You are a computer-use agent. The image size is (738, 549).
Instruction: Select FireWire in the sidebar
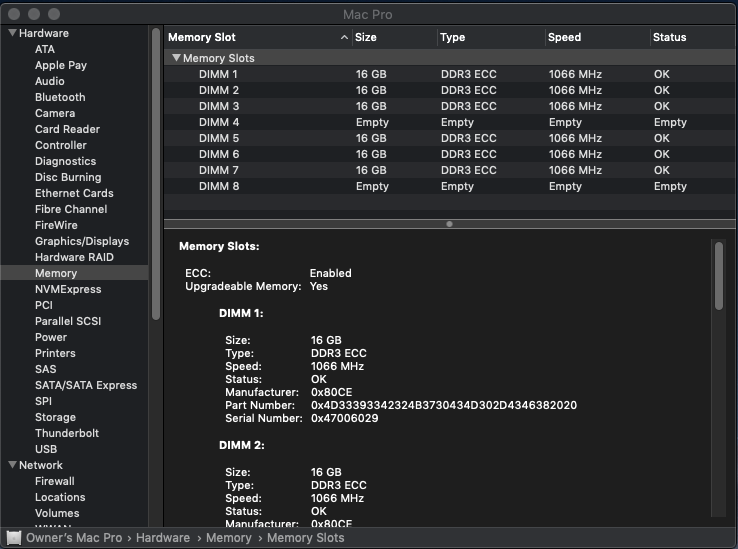point(56,225)
